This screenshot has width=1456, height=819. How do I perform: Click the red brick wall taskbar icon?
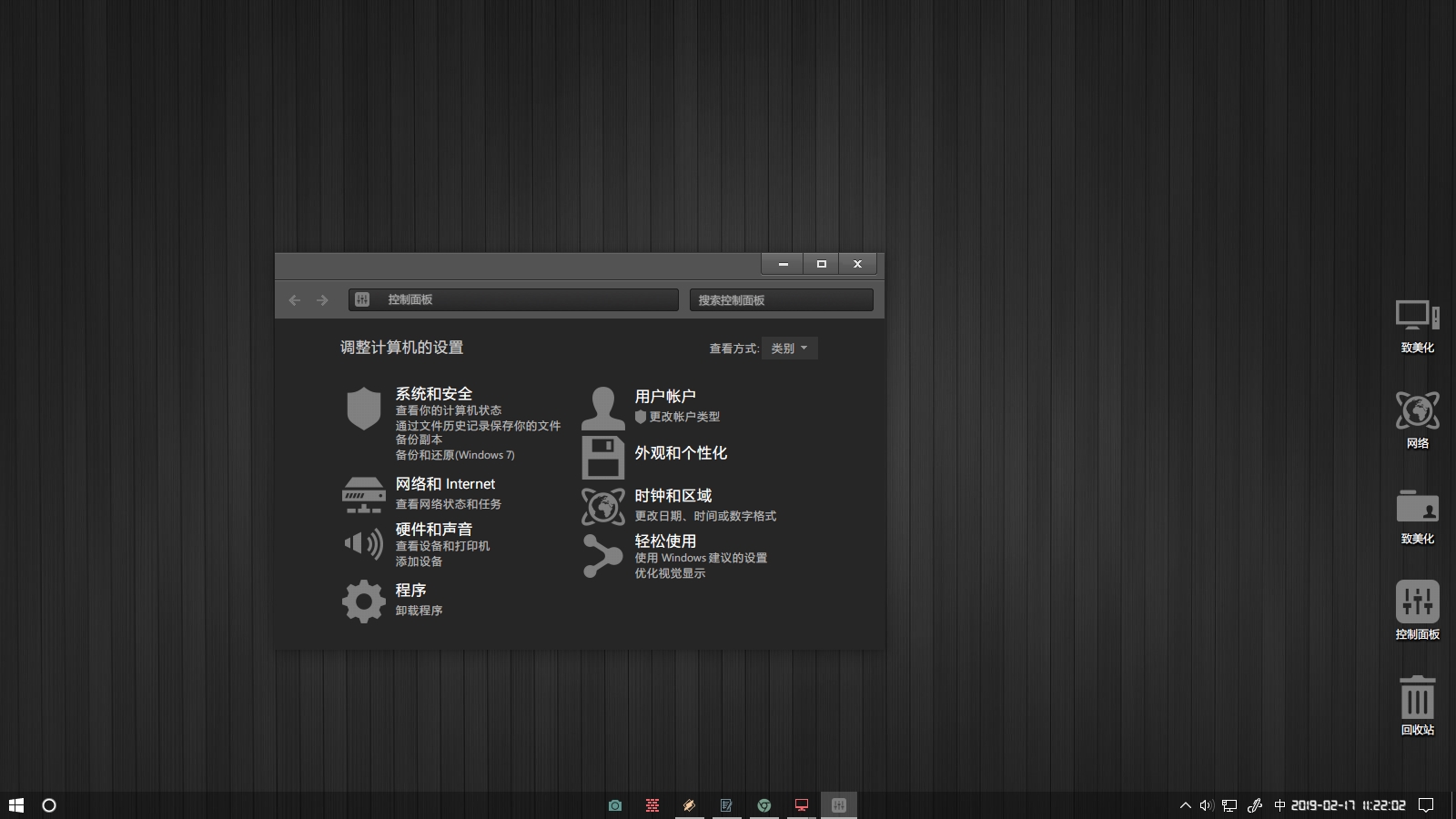(652, 805)
